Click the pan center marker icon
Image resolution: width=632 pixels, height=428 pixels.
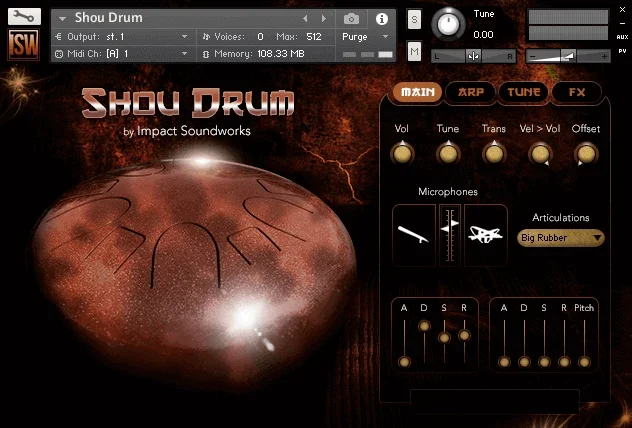click(x=473, y=56)
